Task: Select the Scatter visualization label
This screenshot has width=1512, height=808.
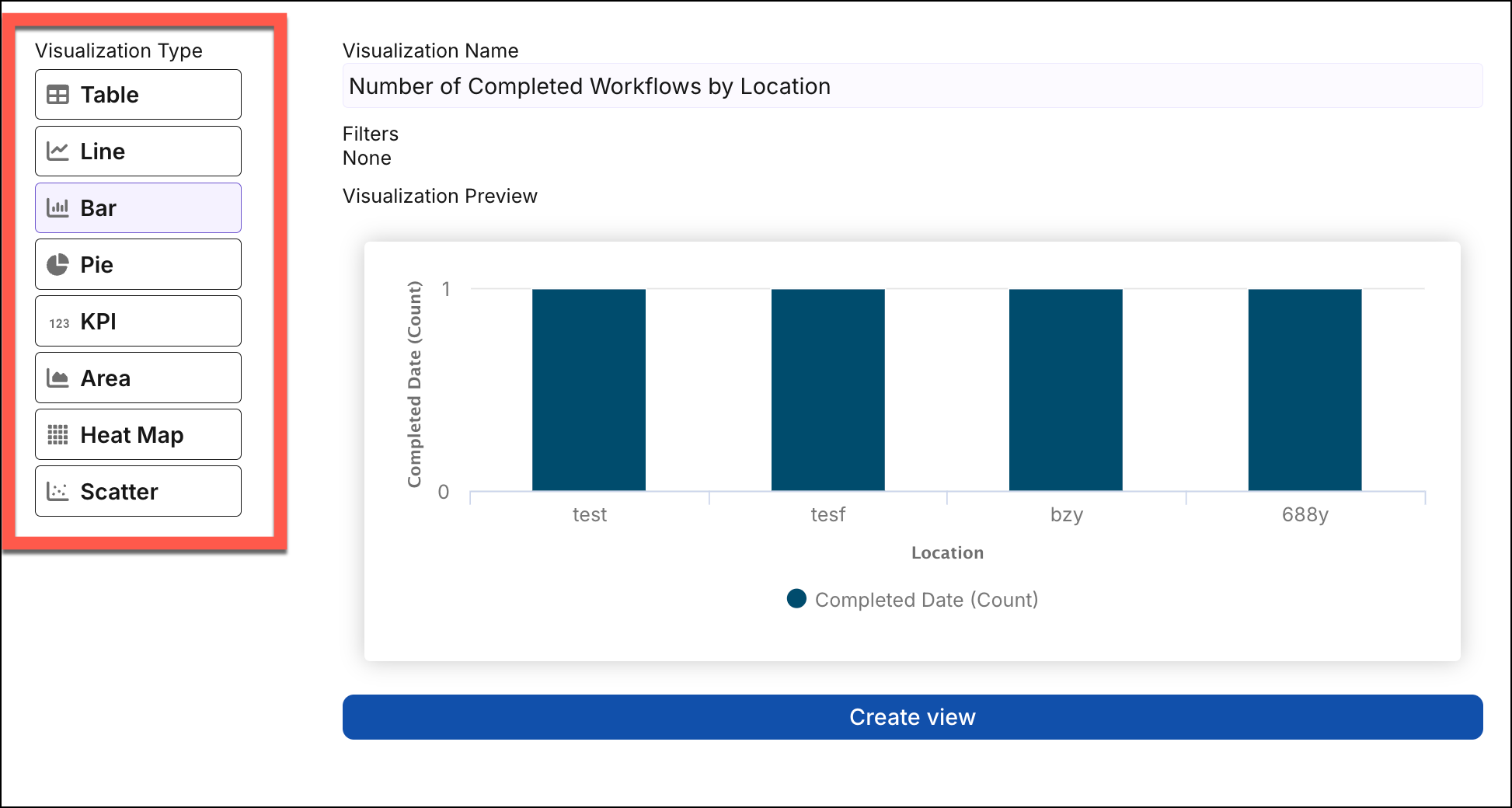Action: tap(119, 492)
